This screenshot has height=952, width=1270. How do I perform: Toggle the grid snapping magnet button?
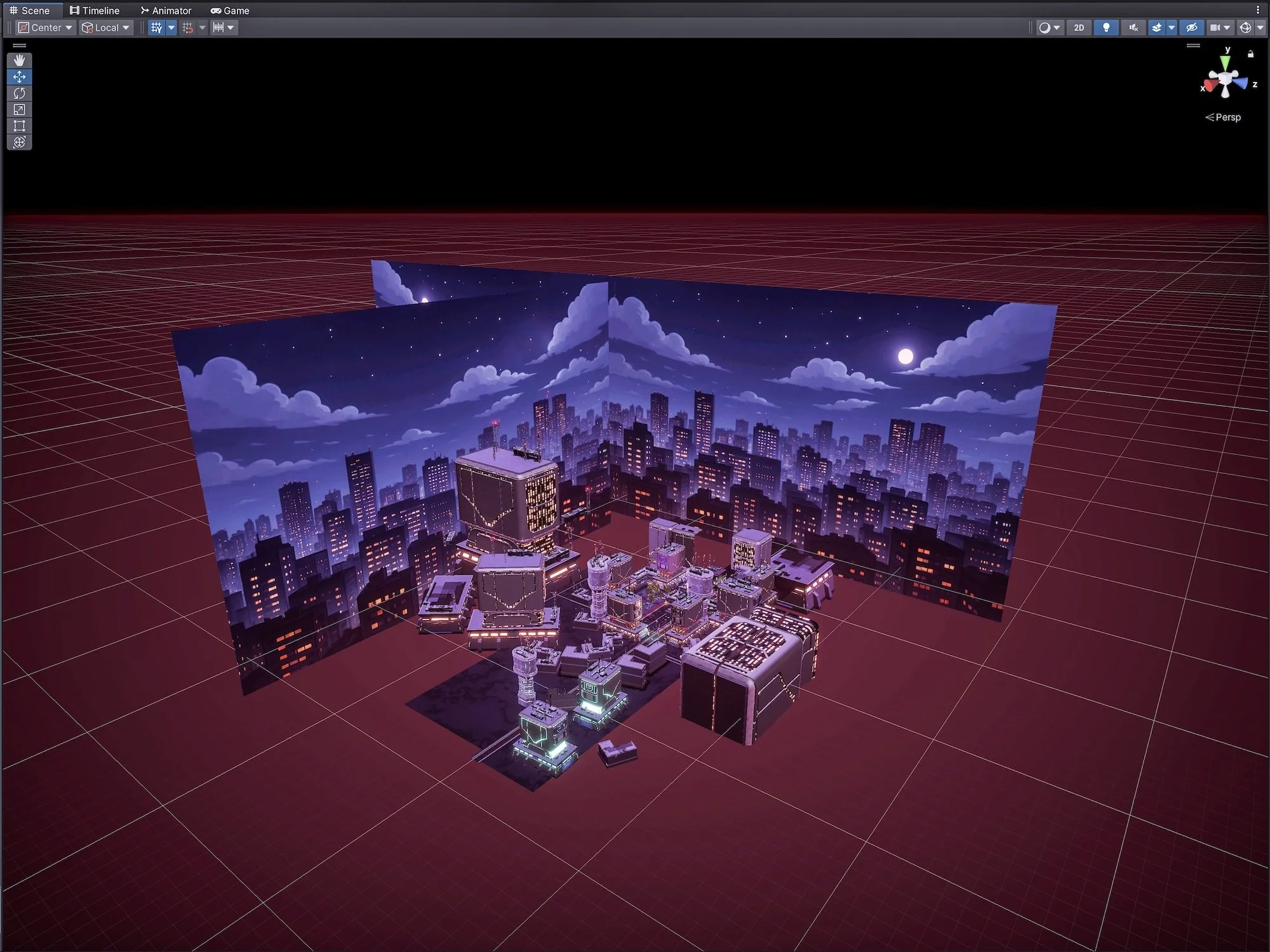point(188,27)
